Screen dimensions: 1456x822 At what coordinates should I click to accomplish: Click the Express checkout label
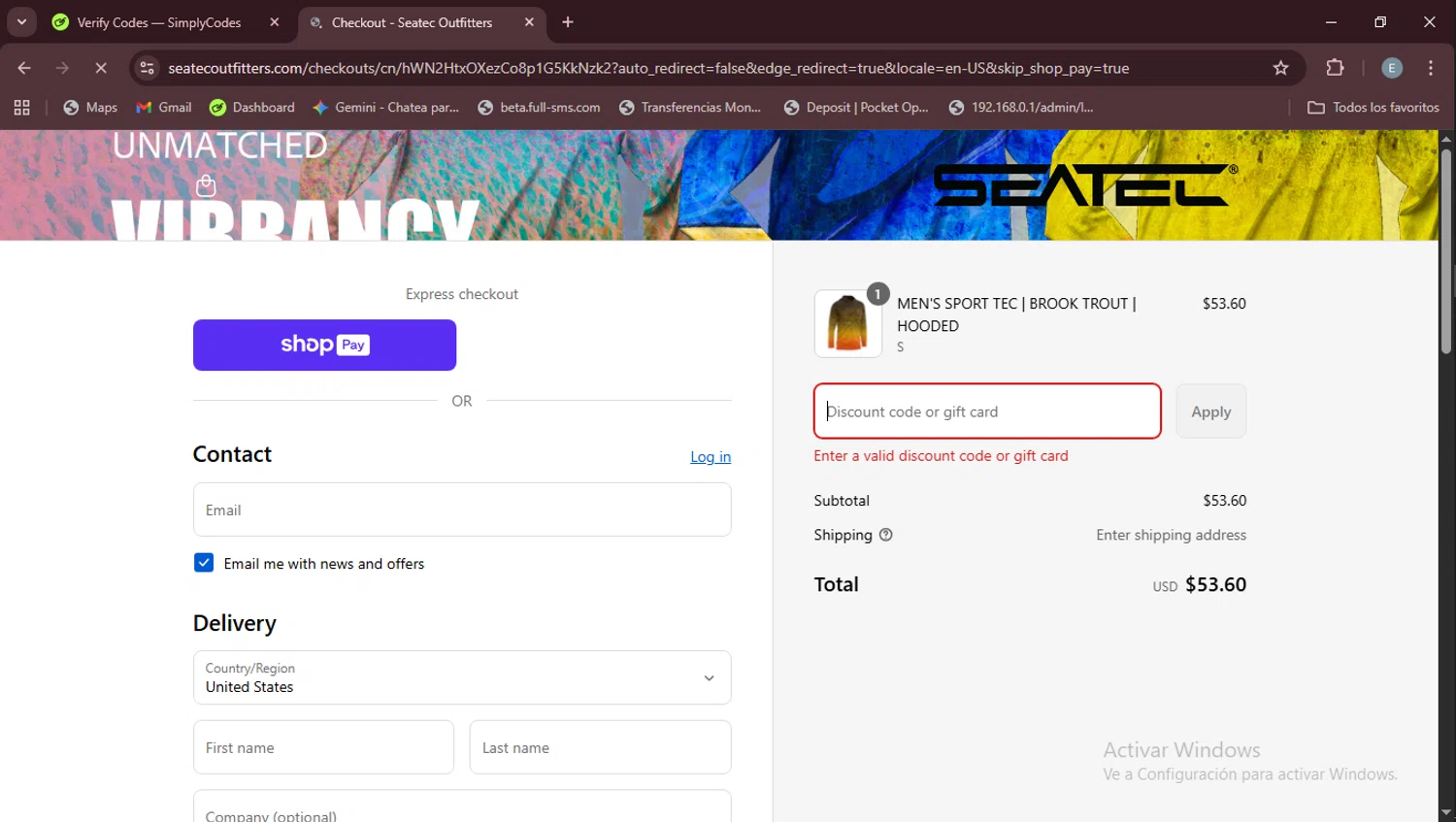click(x=462, y=294)
